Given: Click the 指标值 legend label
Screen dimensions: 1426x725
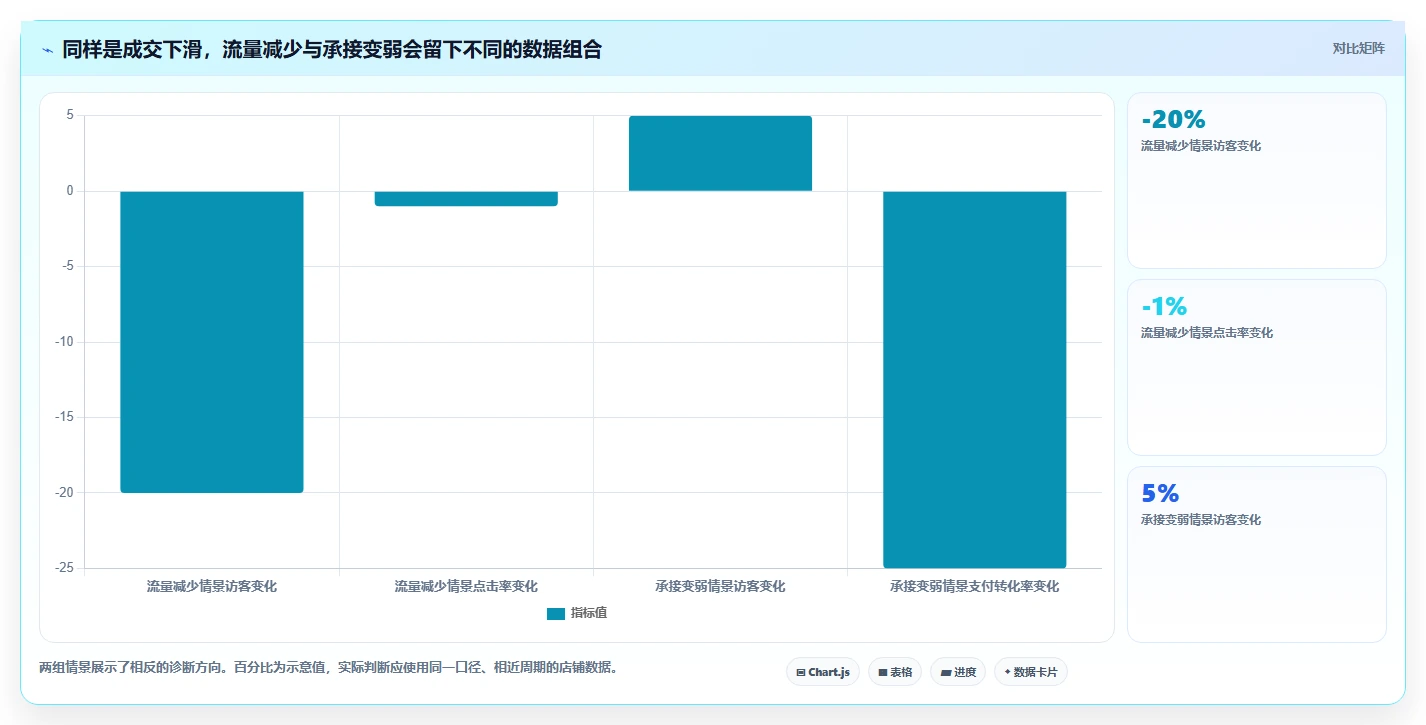Looking at the screenshot, I should tap(589, 613).
